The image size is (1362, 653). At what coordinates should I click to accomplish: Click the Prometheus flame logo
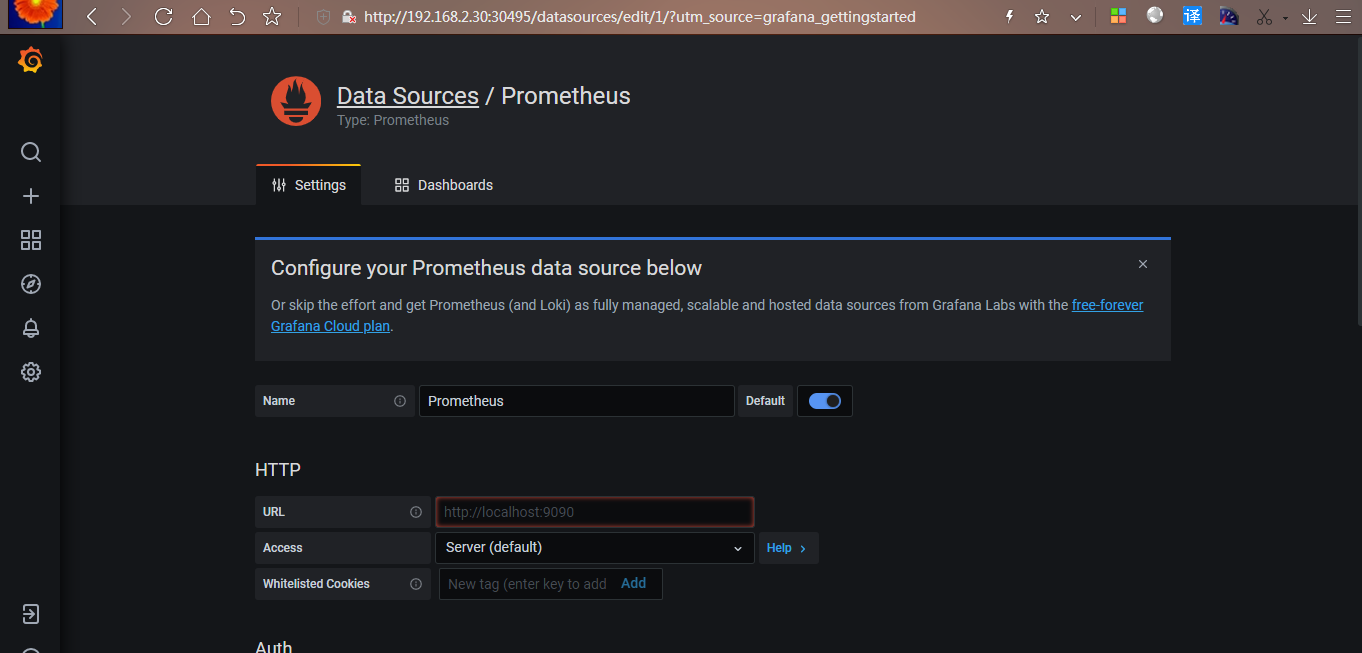[x=296, y=102]
